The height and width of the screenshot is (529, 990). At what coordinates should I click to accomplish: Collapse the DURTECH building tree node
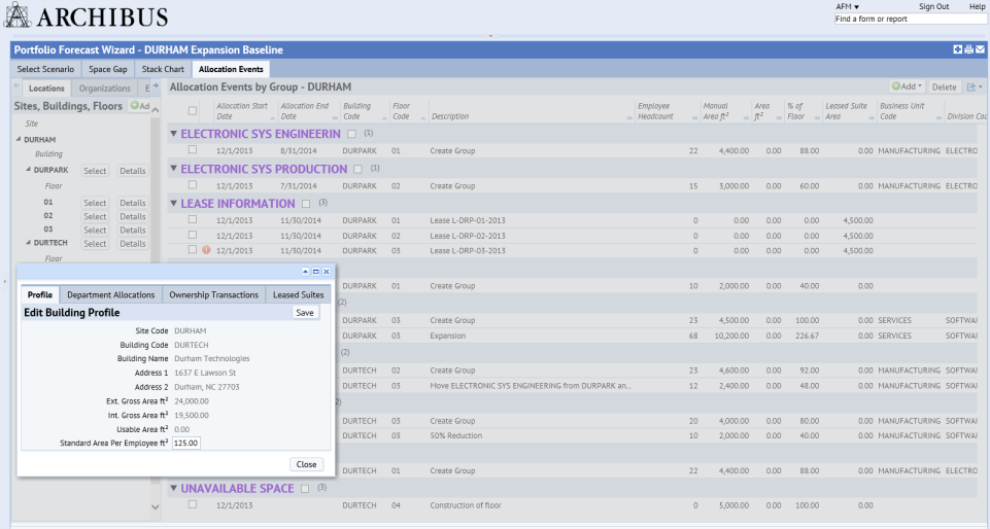[28, 242]
